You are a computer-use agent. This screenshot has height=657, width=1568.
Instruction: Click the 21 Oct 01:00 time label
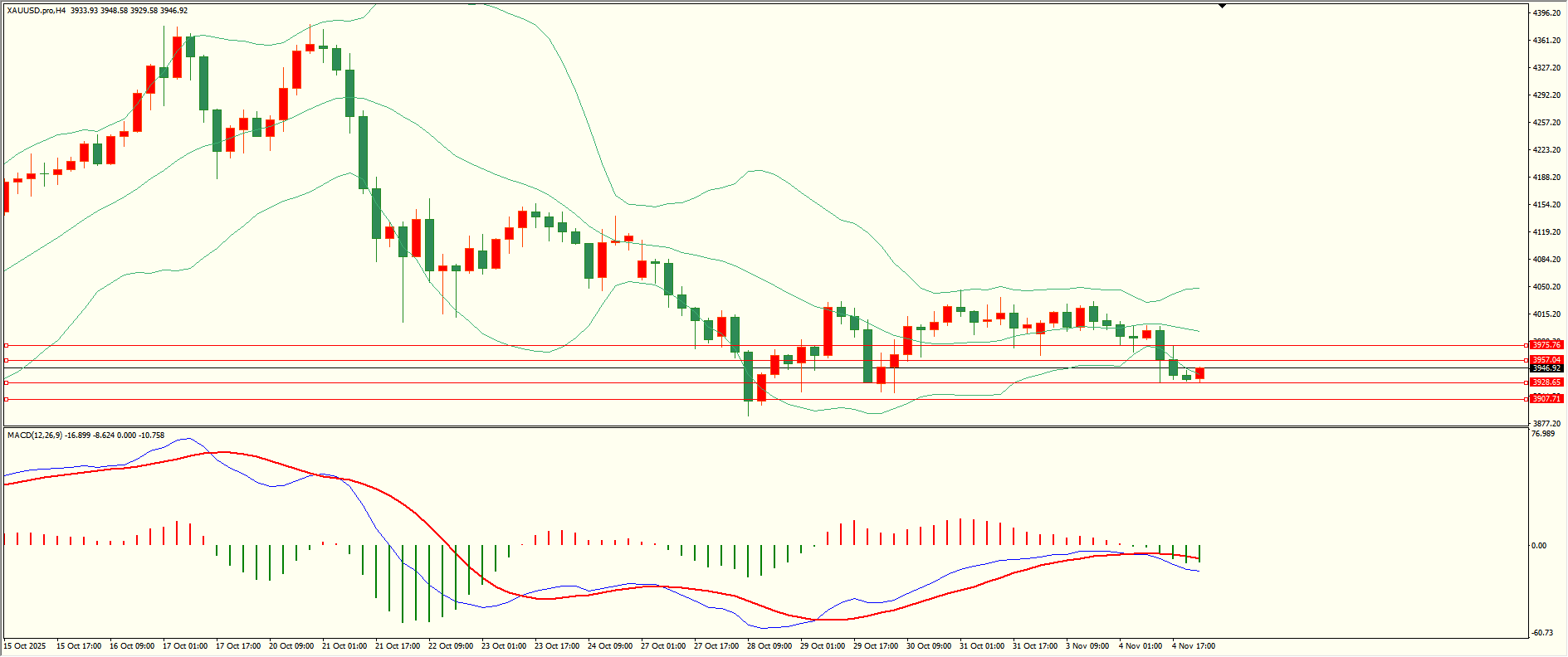(x=344, y=645)
